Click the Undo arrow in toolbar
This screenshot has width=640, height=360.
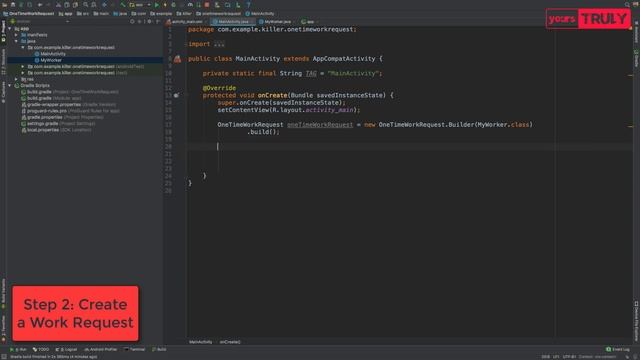40,5
